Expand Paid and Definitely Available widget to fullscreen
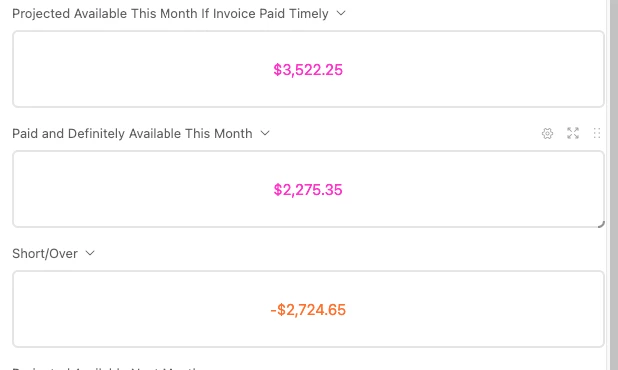The image size is (618, 370). pos(573,134)
